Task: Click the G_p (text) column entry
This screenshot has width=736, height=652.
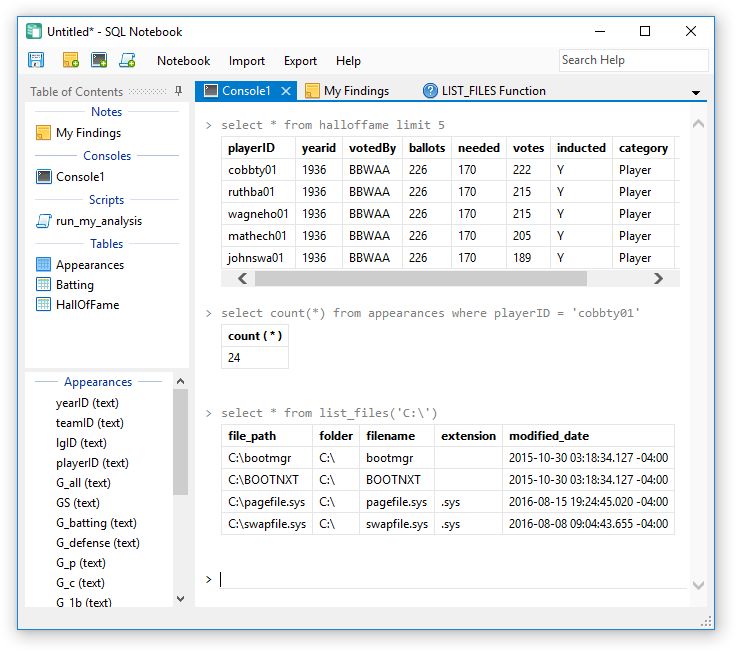Action: click(x=80, y=563)
